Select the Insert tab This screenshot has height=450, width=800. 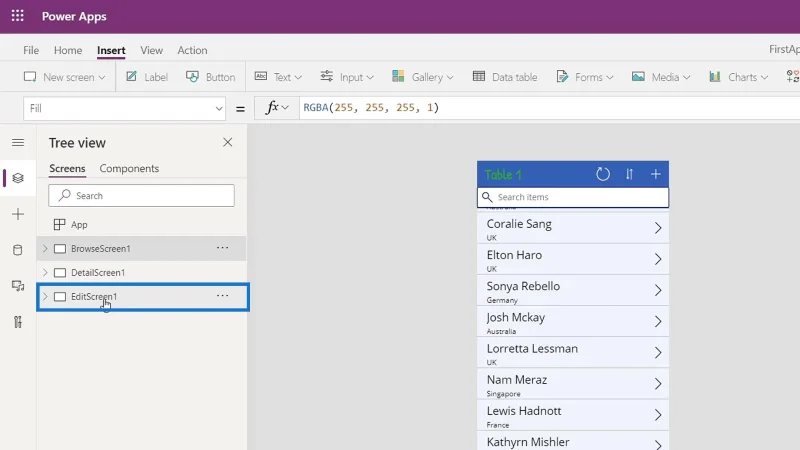click(111, 50)
